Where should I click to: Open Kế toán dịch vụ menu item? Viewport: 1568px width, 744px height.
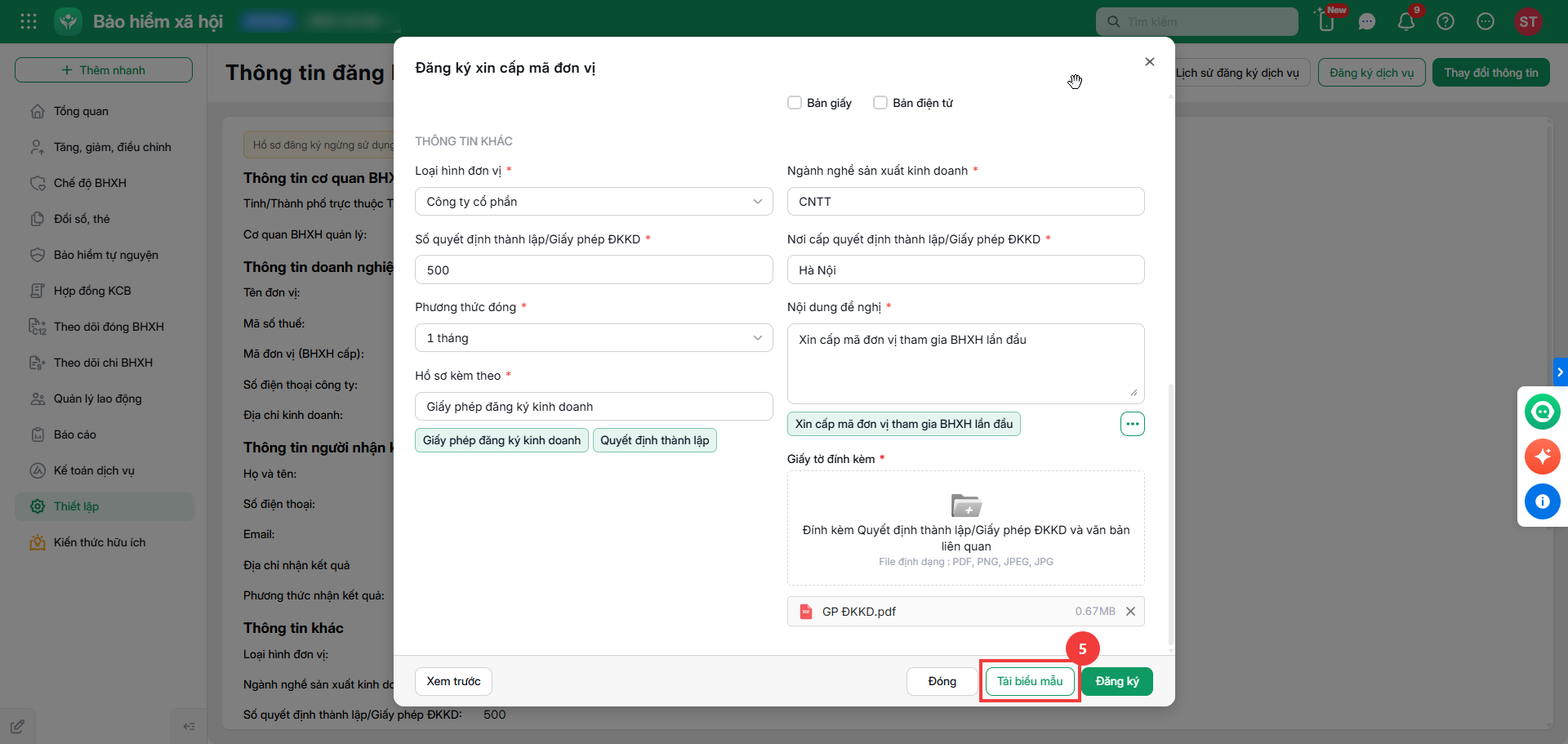point(105,470)
